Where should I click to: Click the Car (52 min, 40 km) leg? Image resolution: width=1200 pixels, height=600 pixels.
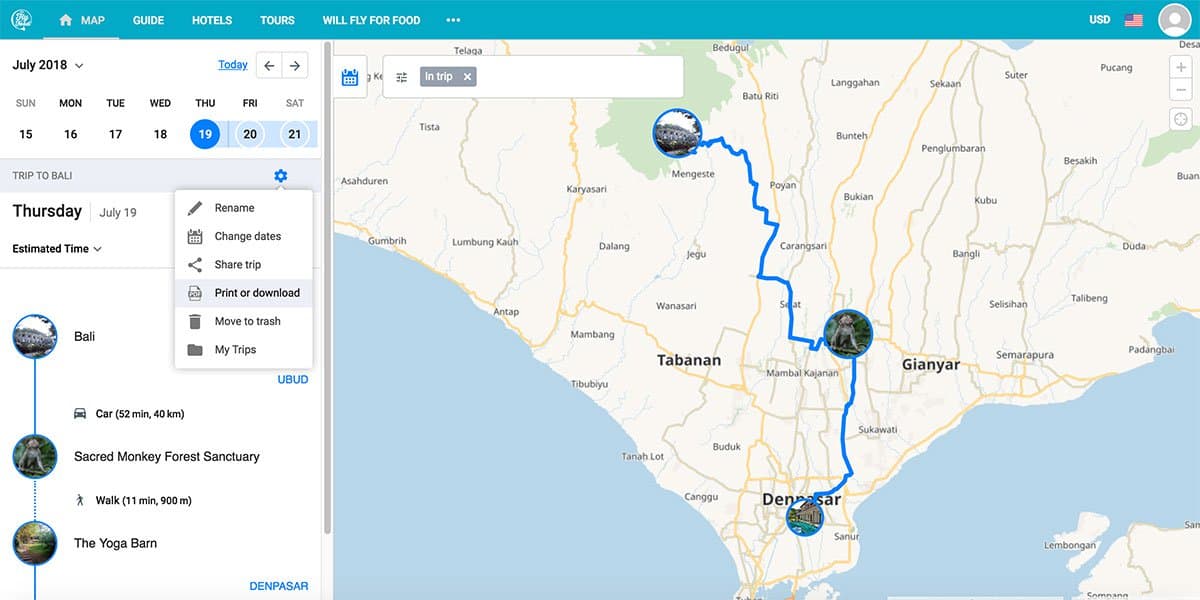point(129,414)
